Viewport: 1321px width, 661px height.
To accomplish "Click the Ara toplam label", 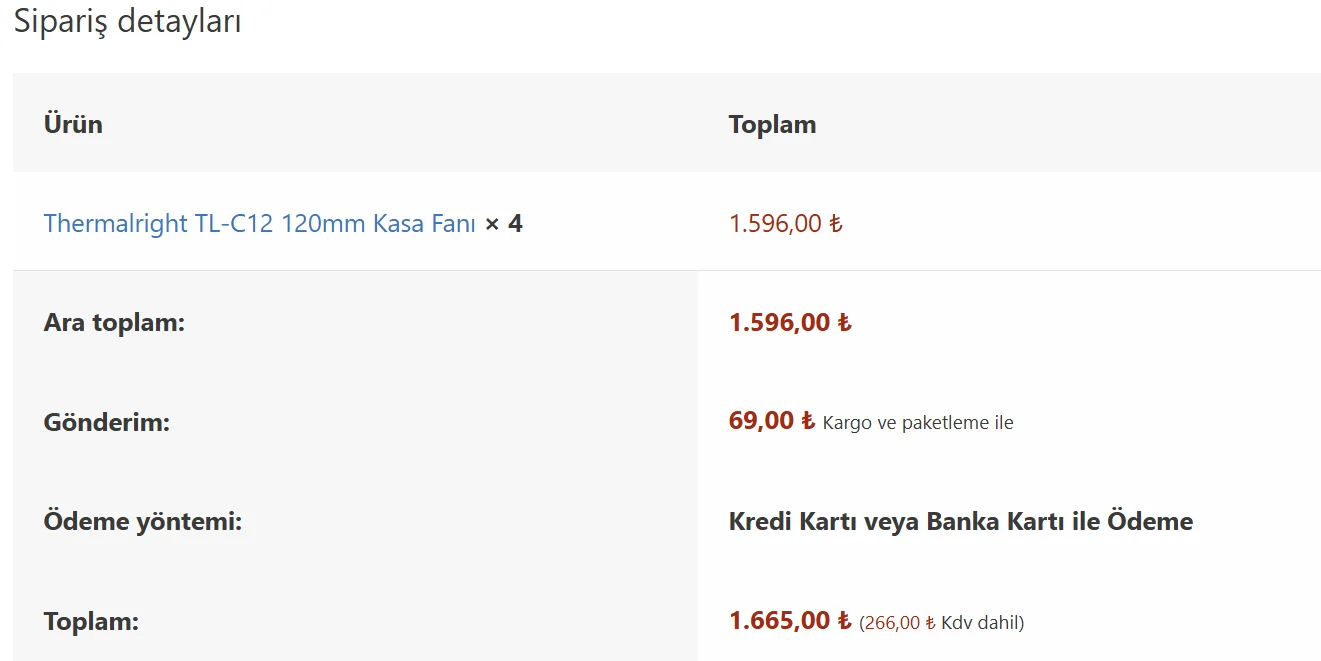I will (114, 322).
